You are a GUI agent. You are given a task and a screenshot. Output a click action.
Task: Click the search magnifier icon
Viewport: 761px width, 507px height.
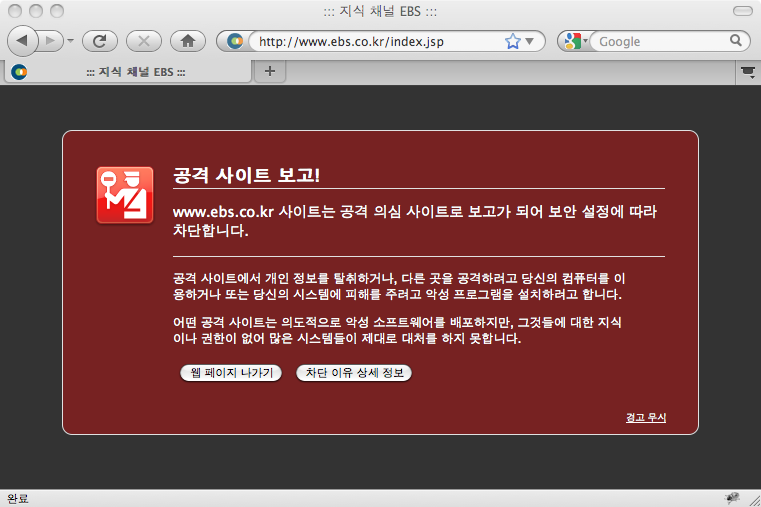[736, 40]
